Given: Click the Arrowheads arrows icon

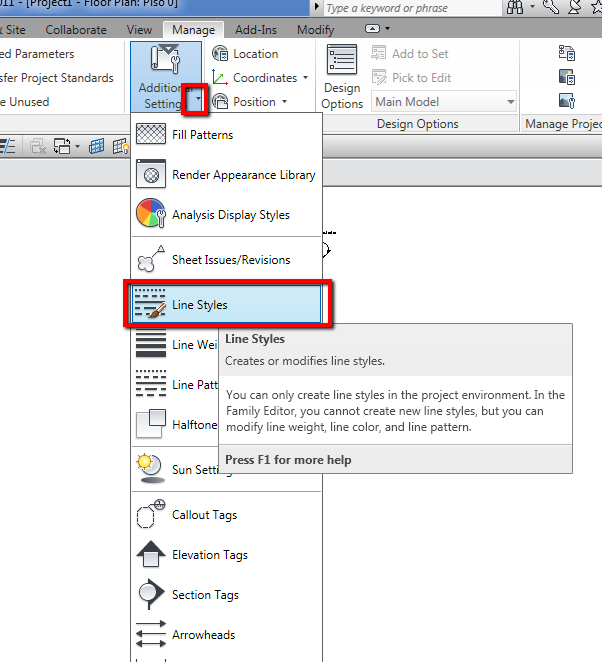Looking at the screenshot, I should [x=151, y=634].
